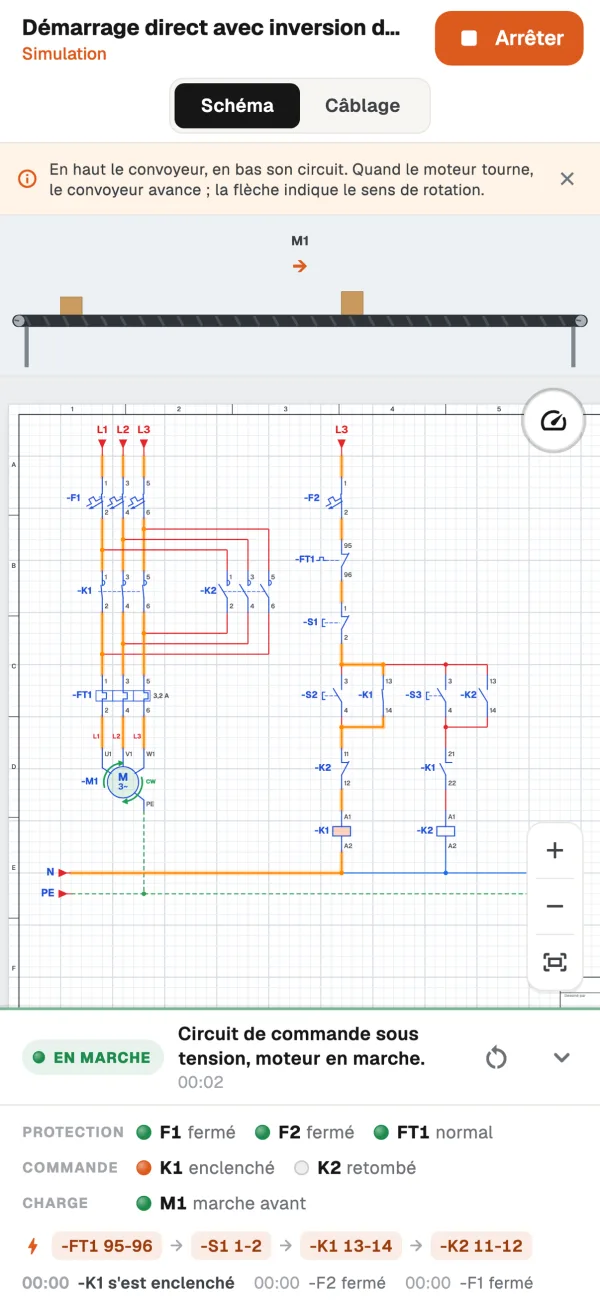
Task: Click the K2 retombé command status
Action: point(355,1167)
